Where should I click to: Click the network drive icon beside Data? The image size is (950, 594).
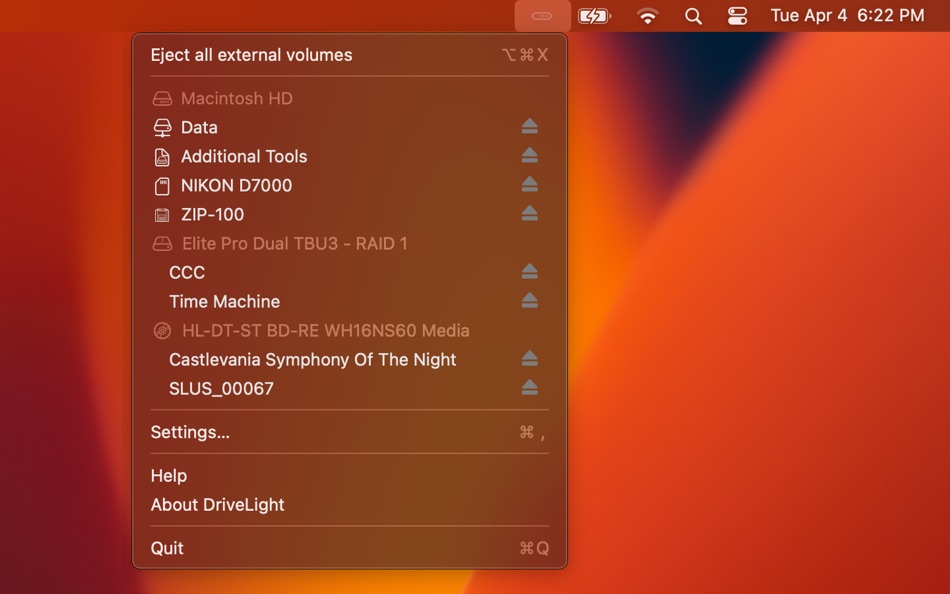pyautogui.click(x=162, y=127)
